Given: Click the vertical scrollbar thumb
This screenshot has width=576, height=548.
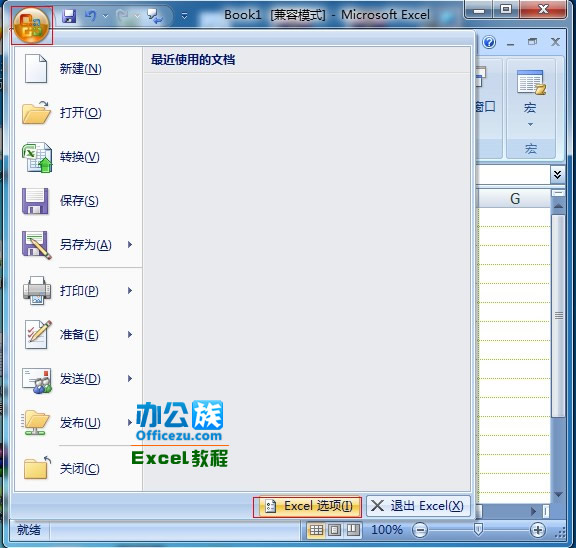Looking at the screenshot, I should click(559, 316).
